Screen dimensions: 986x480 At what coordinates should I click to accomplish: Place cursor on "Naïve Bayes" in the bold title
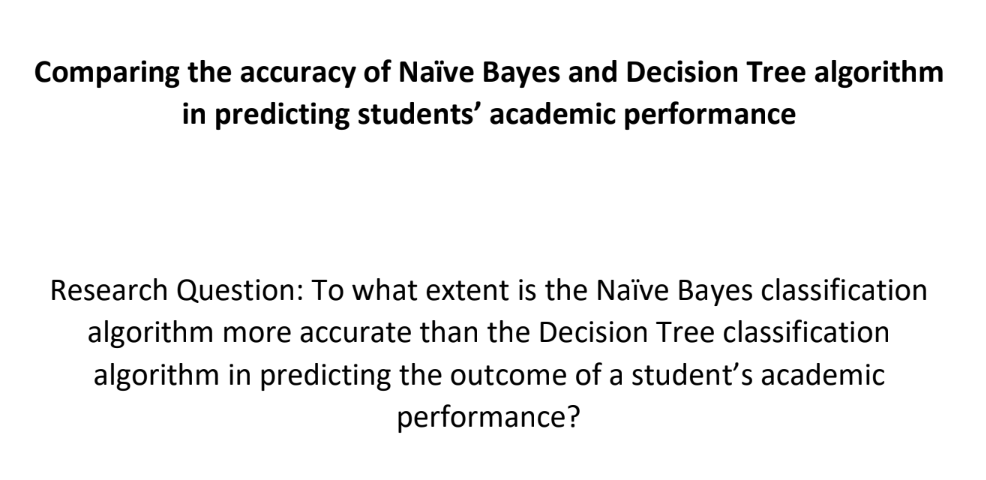479,72
